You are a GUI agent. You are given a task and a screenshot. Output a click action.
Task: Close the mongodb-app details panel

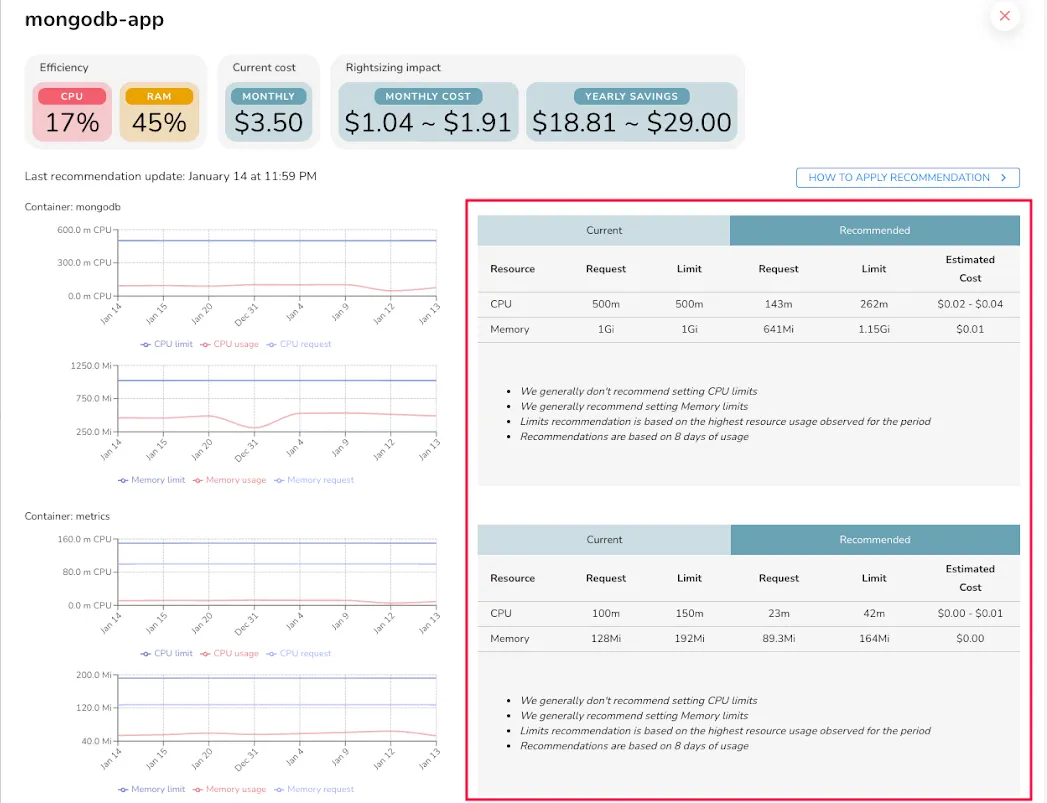[1004, 16]
